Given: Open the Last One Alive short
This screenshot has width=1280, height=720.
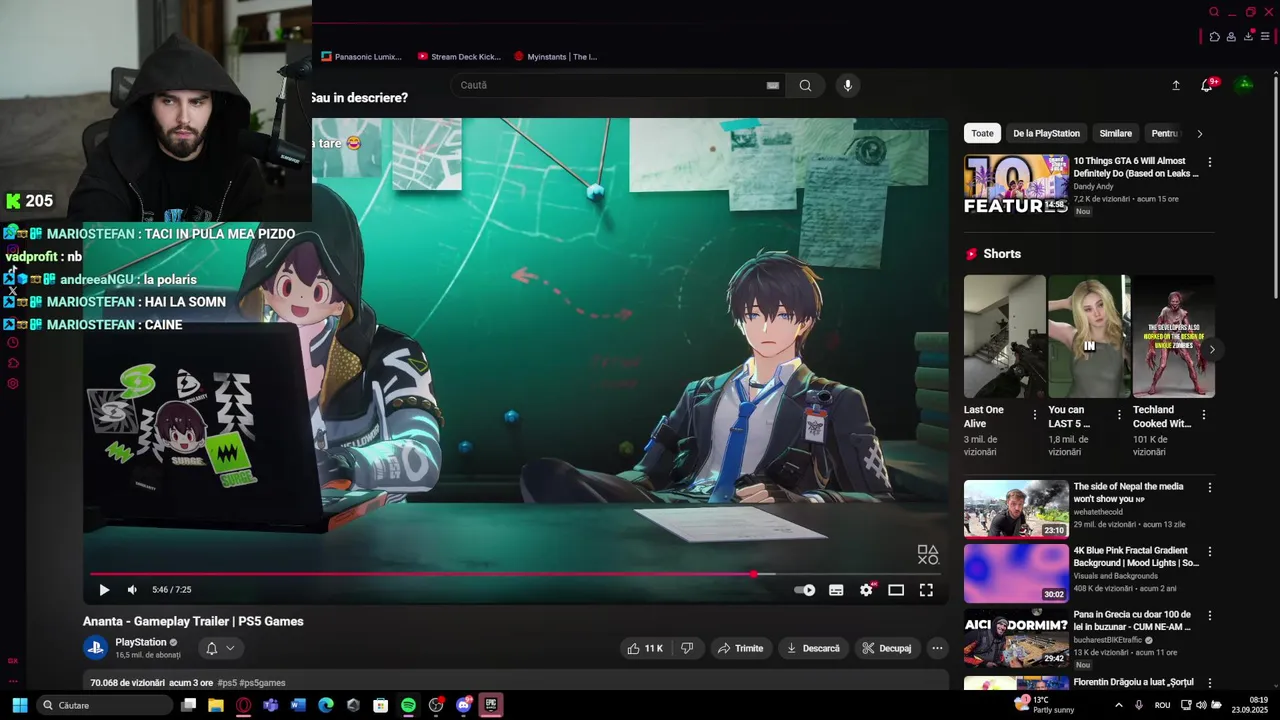Looking at the screenshot, I should (x=1004, y=336).
